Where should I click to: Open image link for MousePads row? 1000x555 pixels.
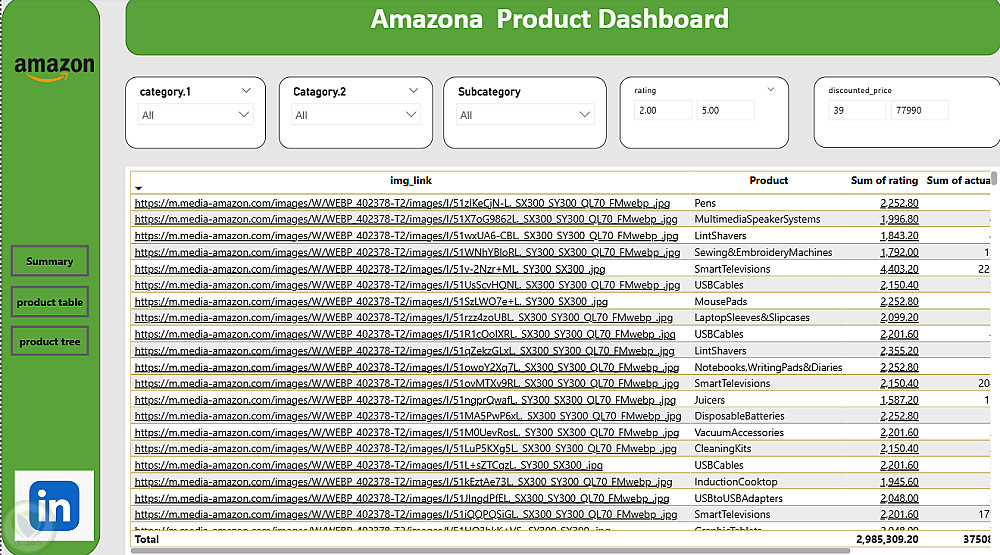tap(371, 301)
